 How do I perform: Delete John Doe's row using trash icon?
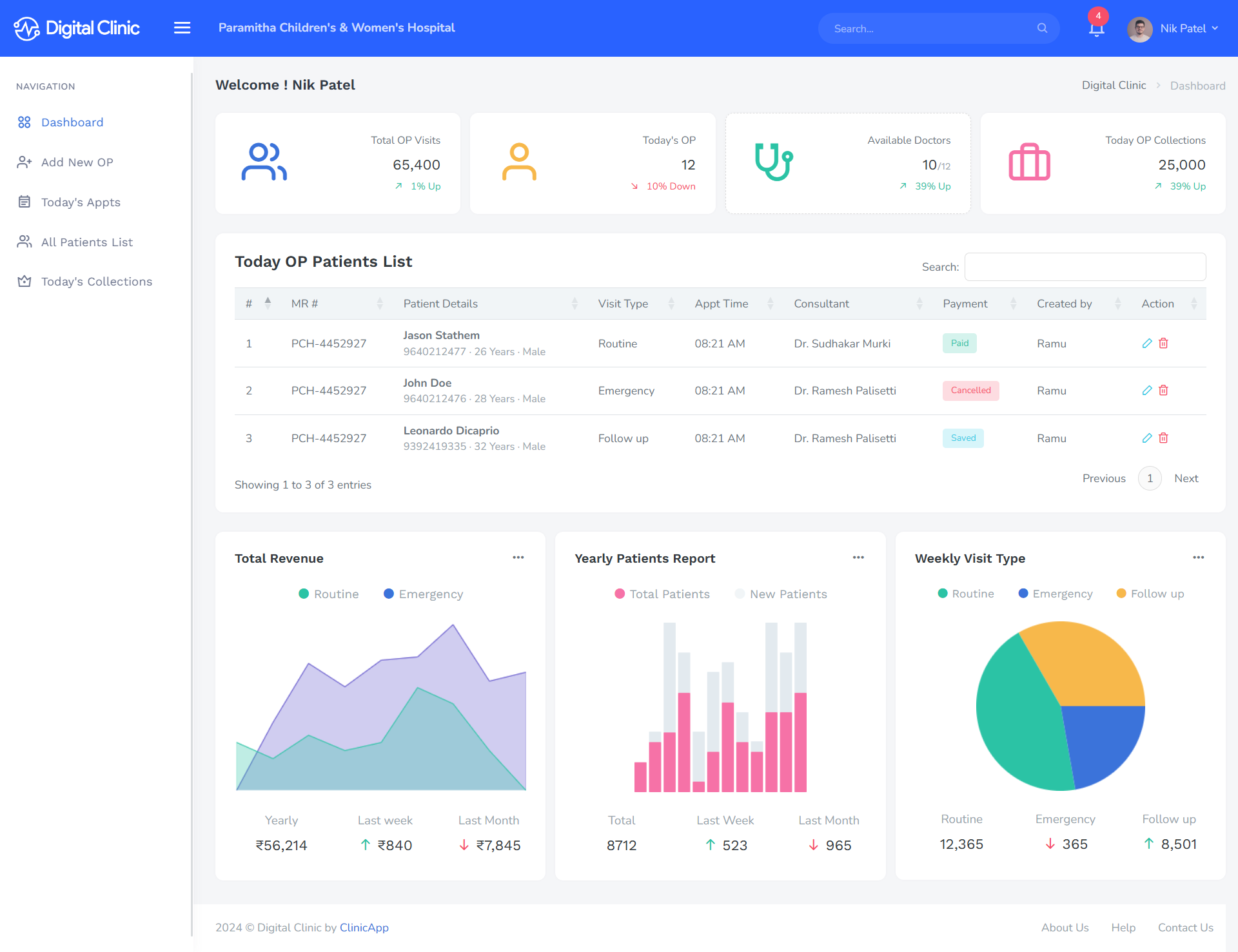pos(1163,391)
